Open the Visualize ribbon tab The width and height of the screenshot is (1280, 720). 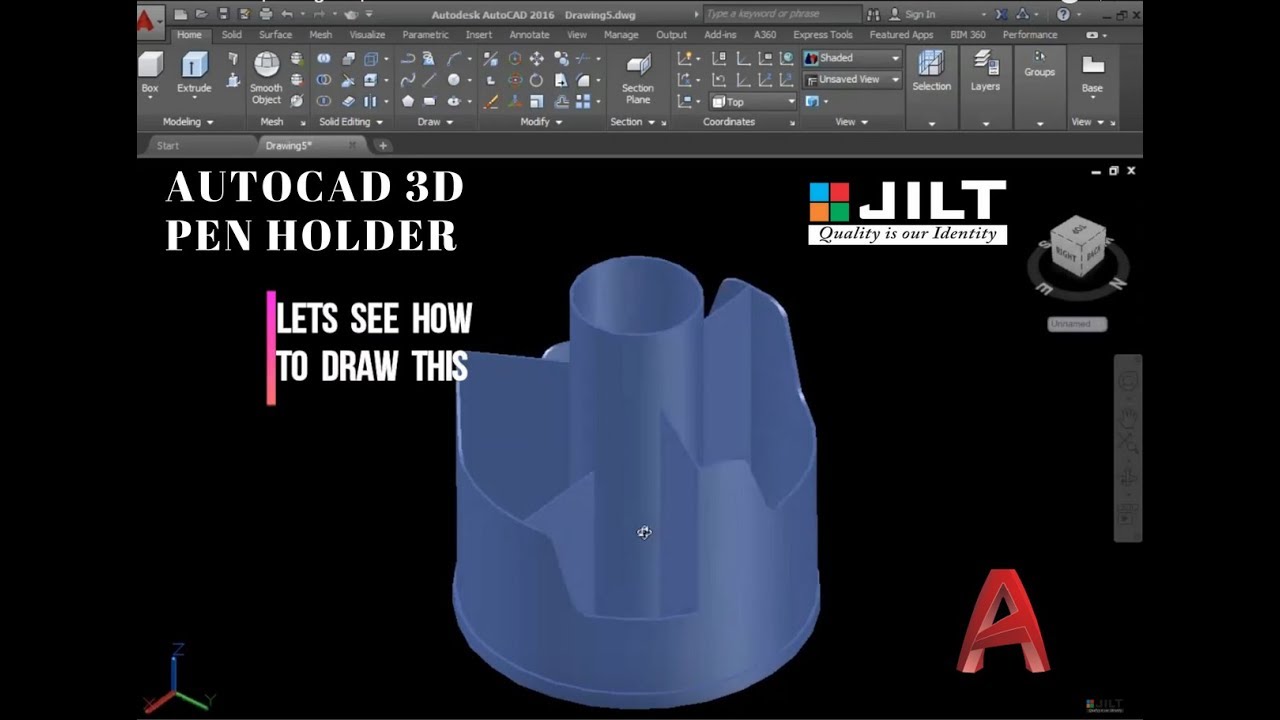[x=367, y=35]
